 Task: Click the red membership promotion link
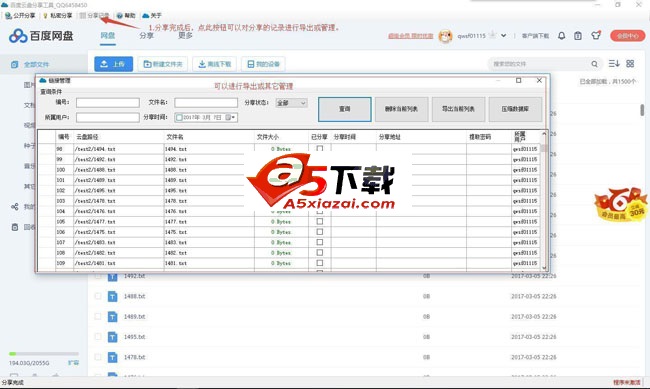pos(410,36)
